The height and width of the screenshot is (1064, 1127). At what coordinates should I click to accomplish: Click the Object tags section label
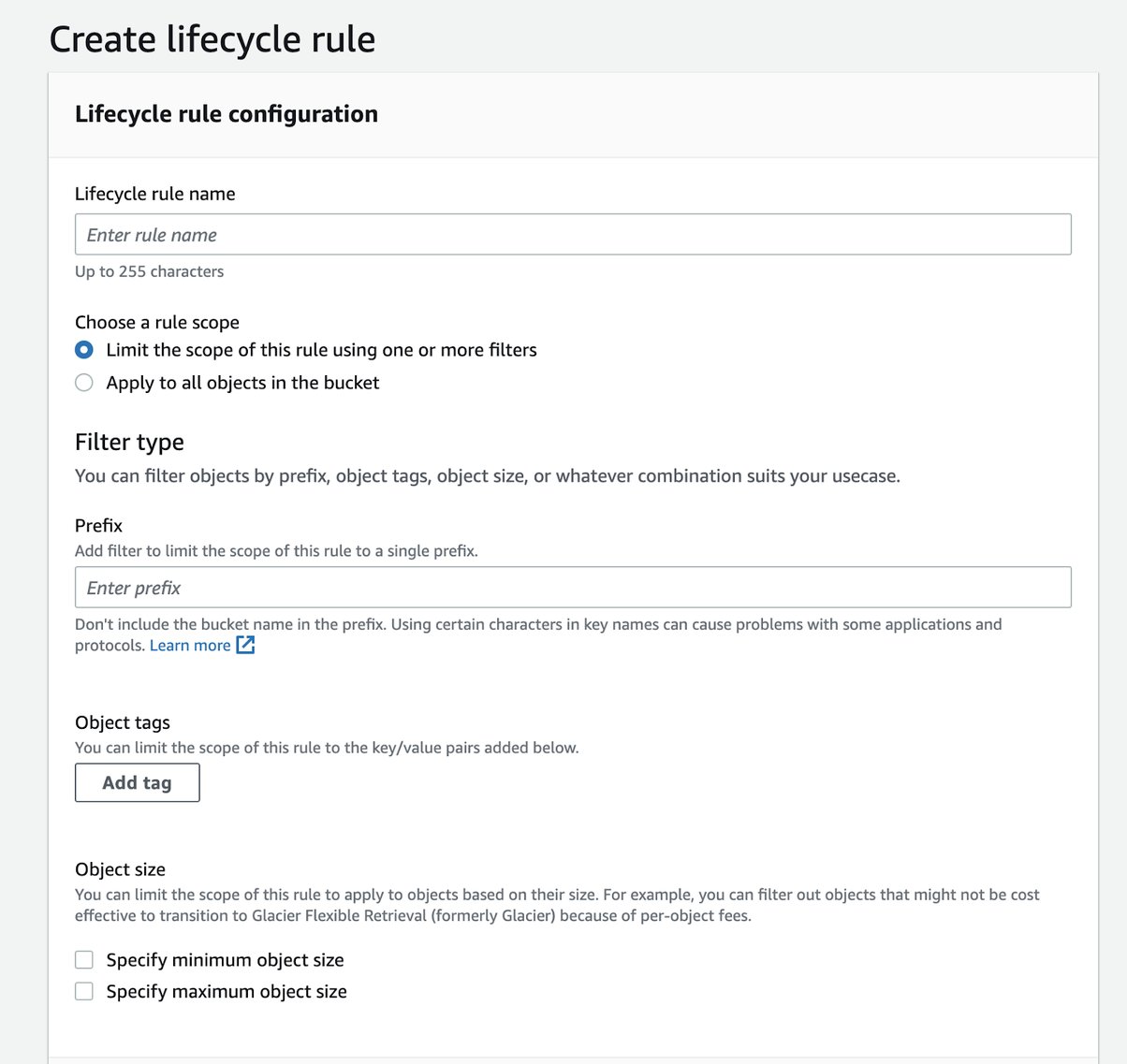tap(122, 722)
